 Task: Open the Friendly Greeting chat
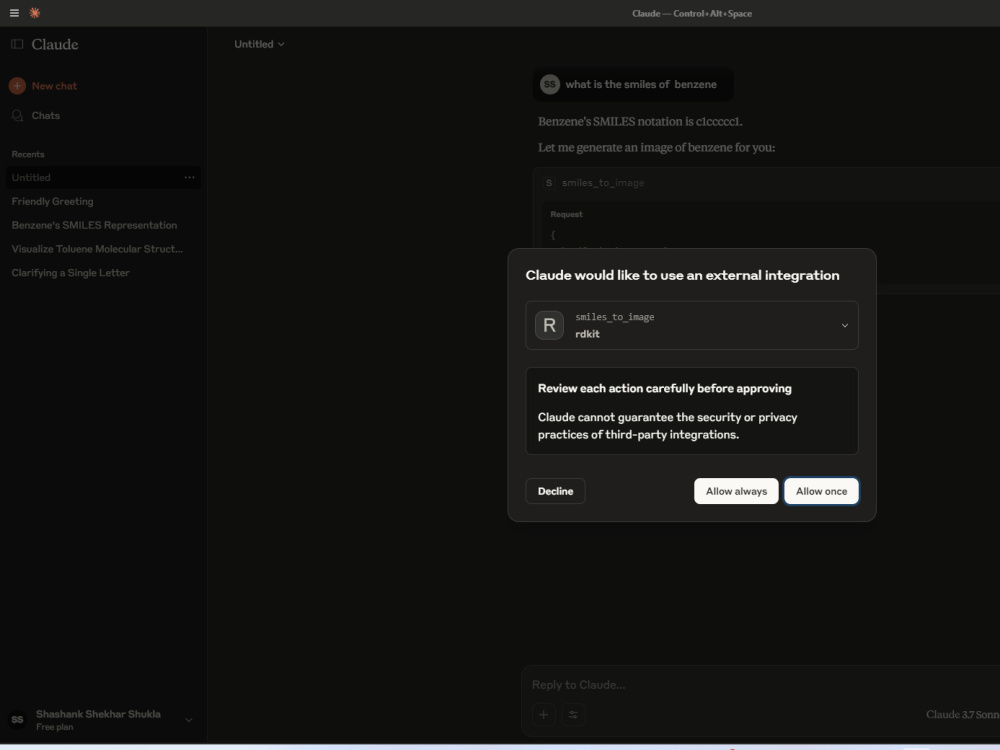[x=52, y=202]
